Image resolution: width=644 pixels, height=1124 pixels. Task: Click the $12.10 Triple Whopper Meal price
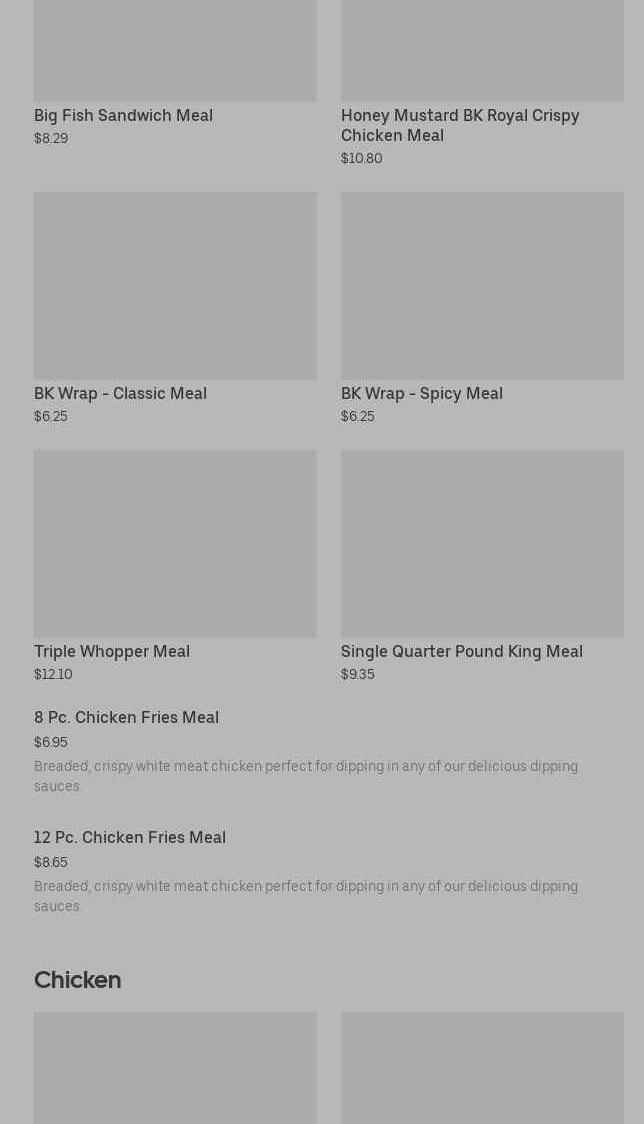click(x=53, y=675)
